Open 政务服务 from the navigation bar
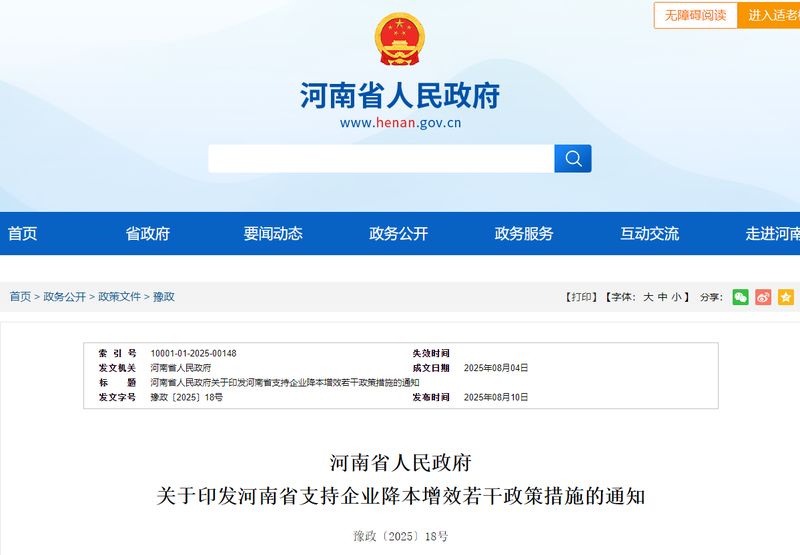Viewport: 800px width, 555px height. tap(524, 234)
